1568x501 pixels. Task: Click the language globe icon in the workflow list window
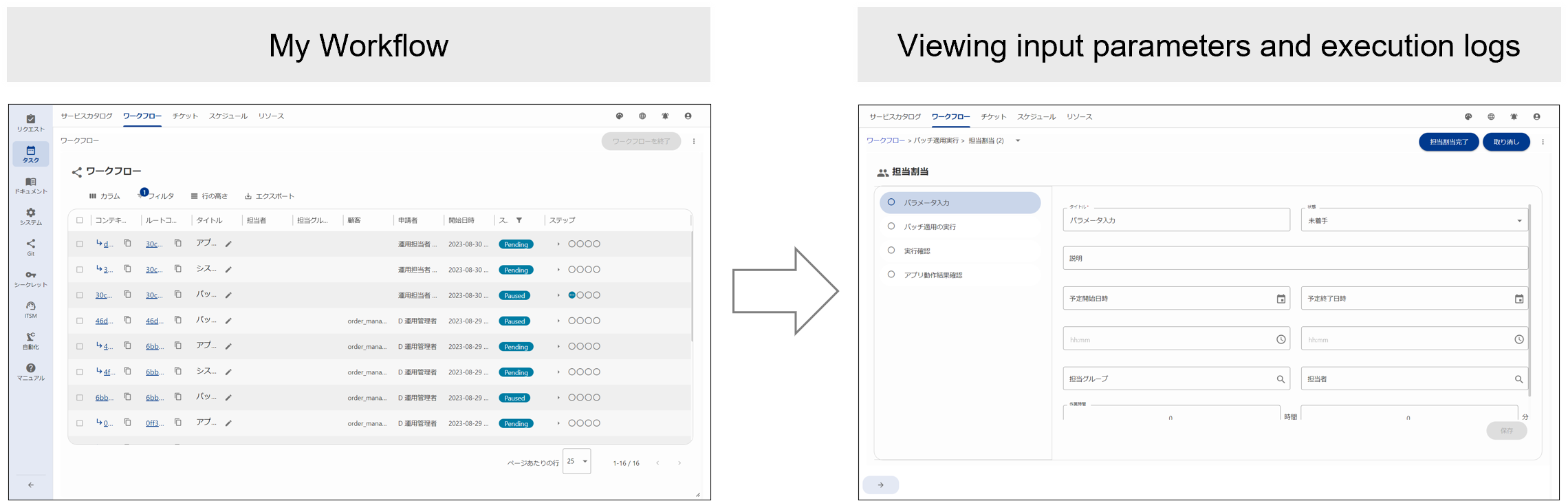point(642,116)
